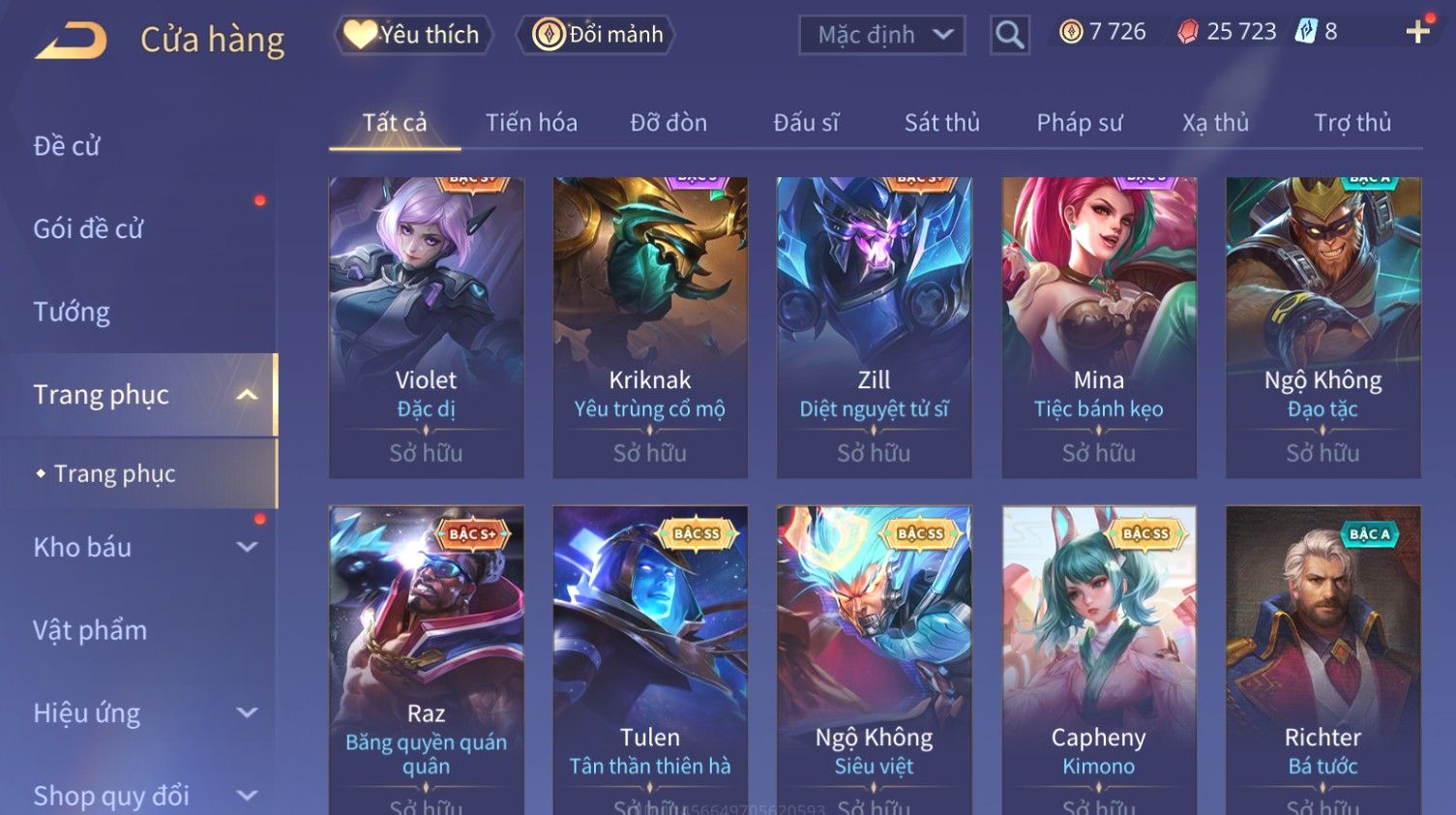The image size is (1456, 815).
Task: Open Gói đề cử in the sidebar
Action: [x=88, y=228]
